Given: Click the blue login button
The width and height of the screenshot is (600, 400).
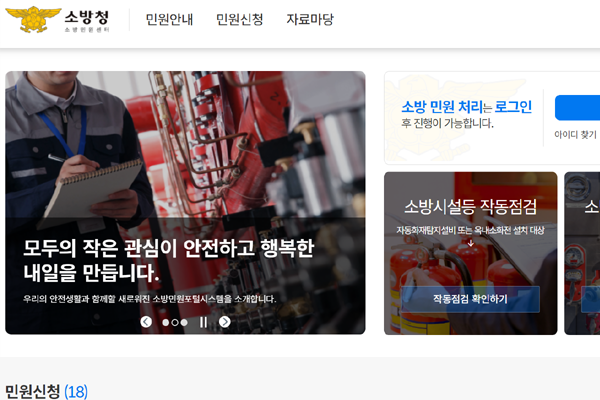Looking at the screenshot, I should pyautogui.click(x=577, y=108).
